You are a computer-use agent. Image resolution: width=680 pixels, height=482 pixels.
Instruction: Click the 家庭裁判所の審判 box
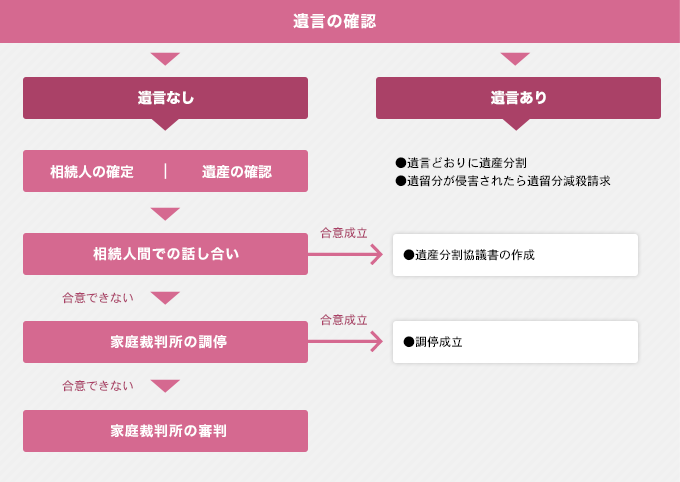165,431
